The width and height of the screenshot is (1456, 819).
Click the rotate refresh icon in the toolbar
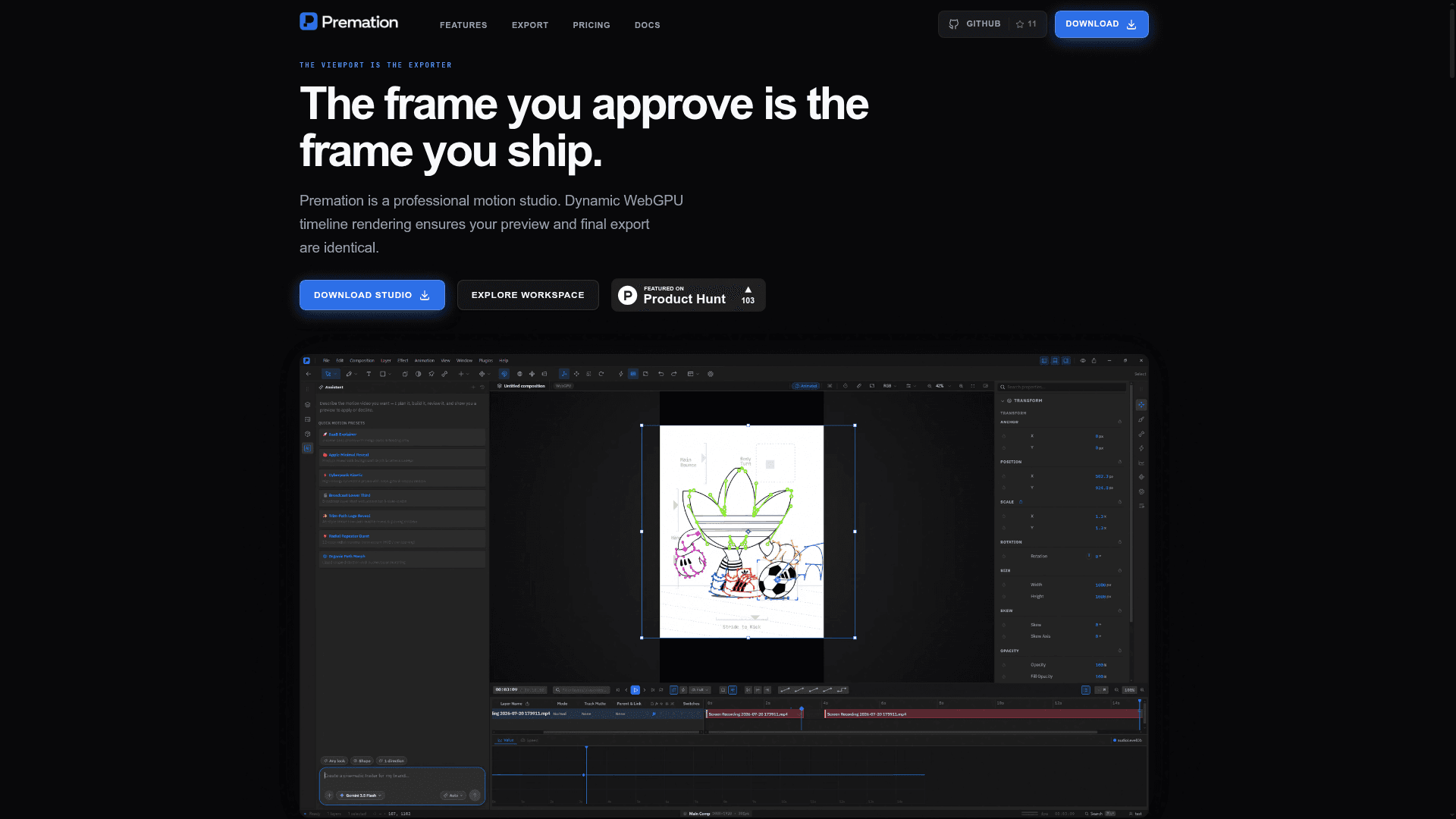click(x=601, y=374)
